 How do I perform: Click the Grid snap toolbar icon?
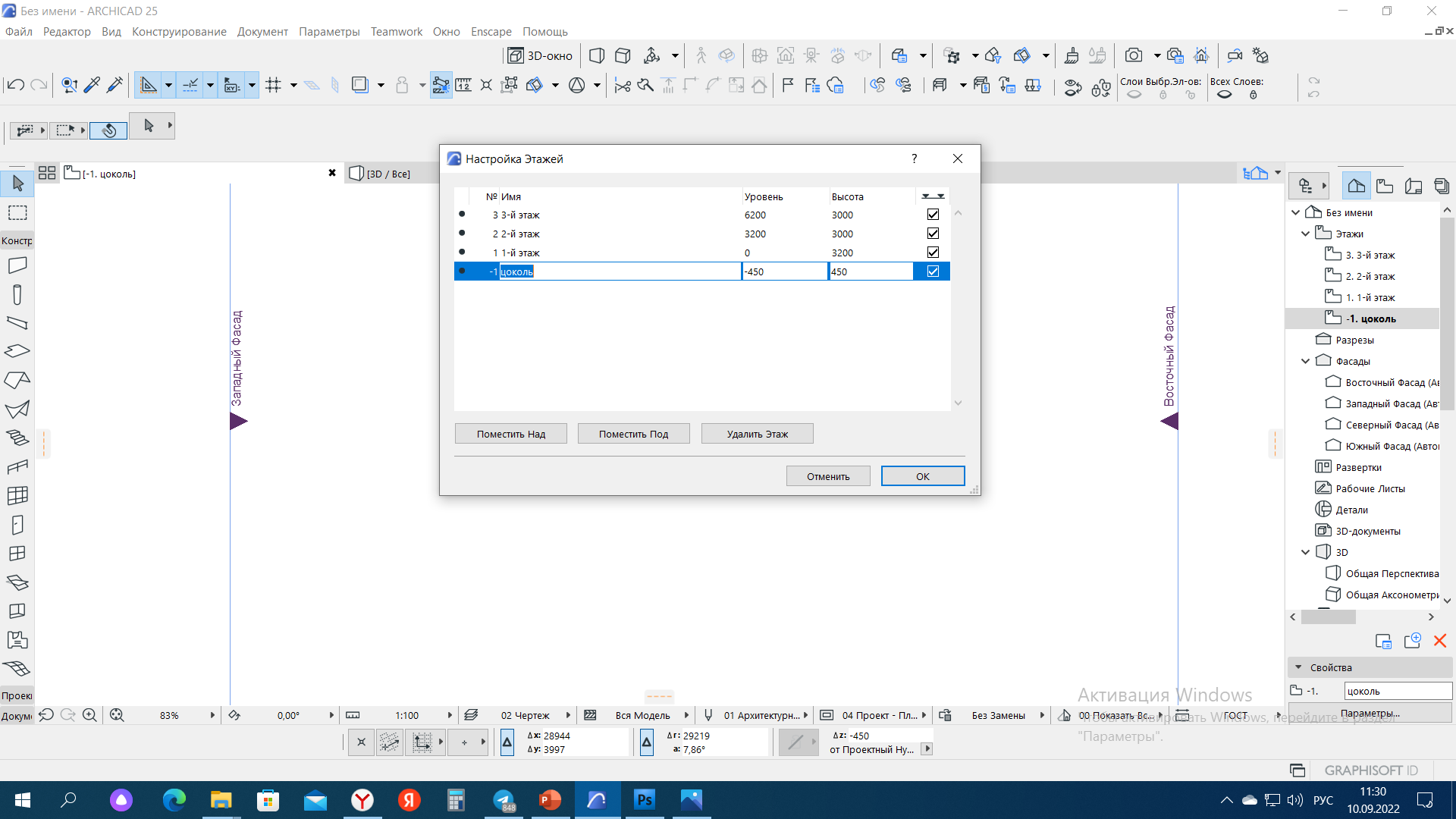pyautogui.click(x=274, y=85)
